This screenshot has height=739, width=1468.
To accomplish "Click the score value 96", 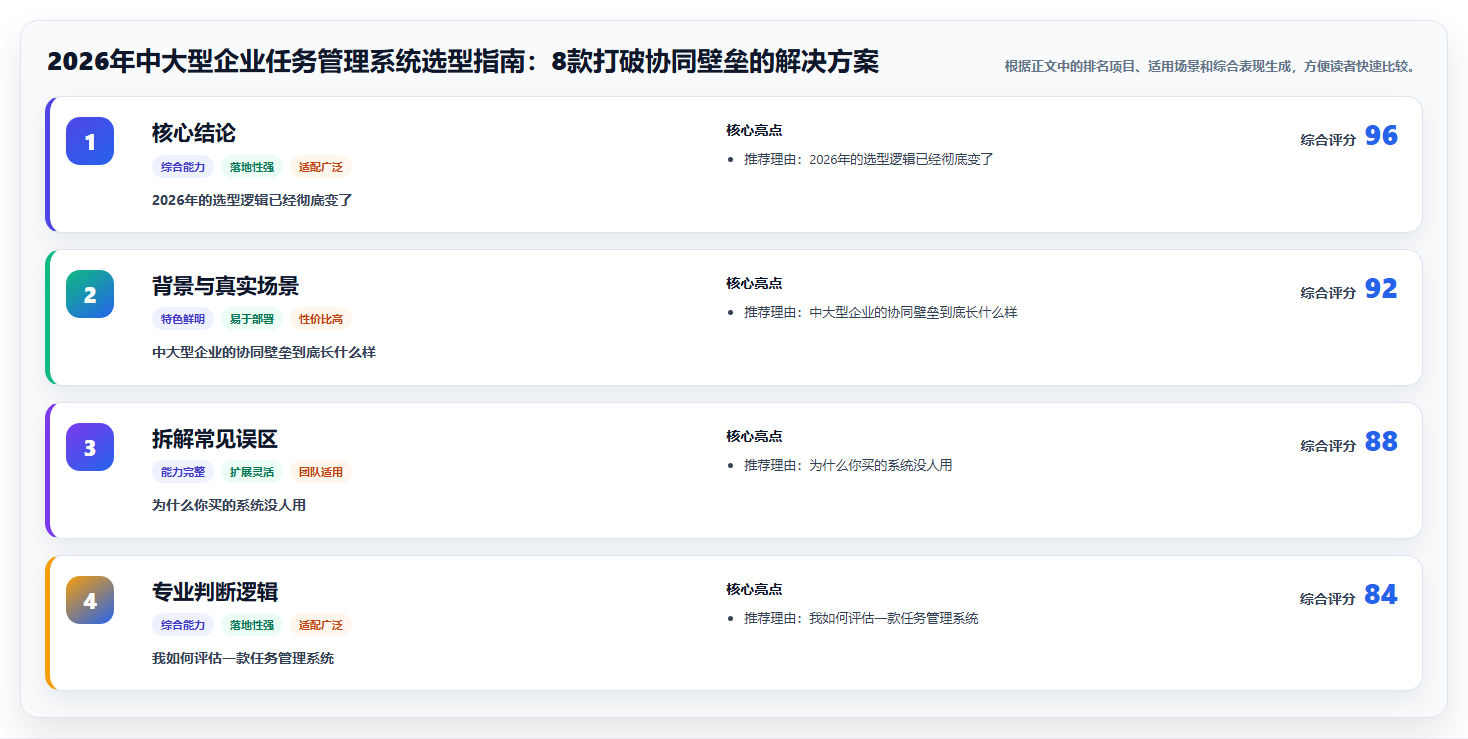I will (1381, 136).
